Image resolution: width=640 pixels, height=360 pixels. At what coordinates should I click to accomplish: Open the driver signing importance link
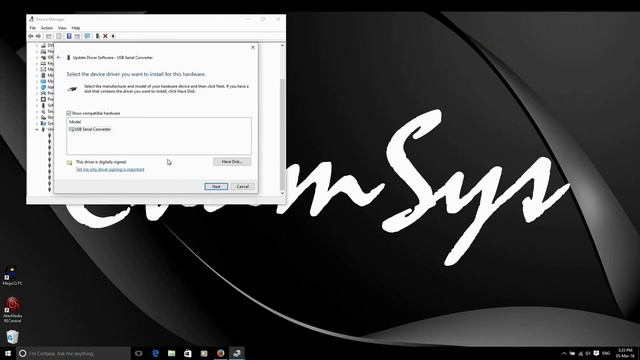110,169
